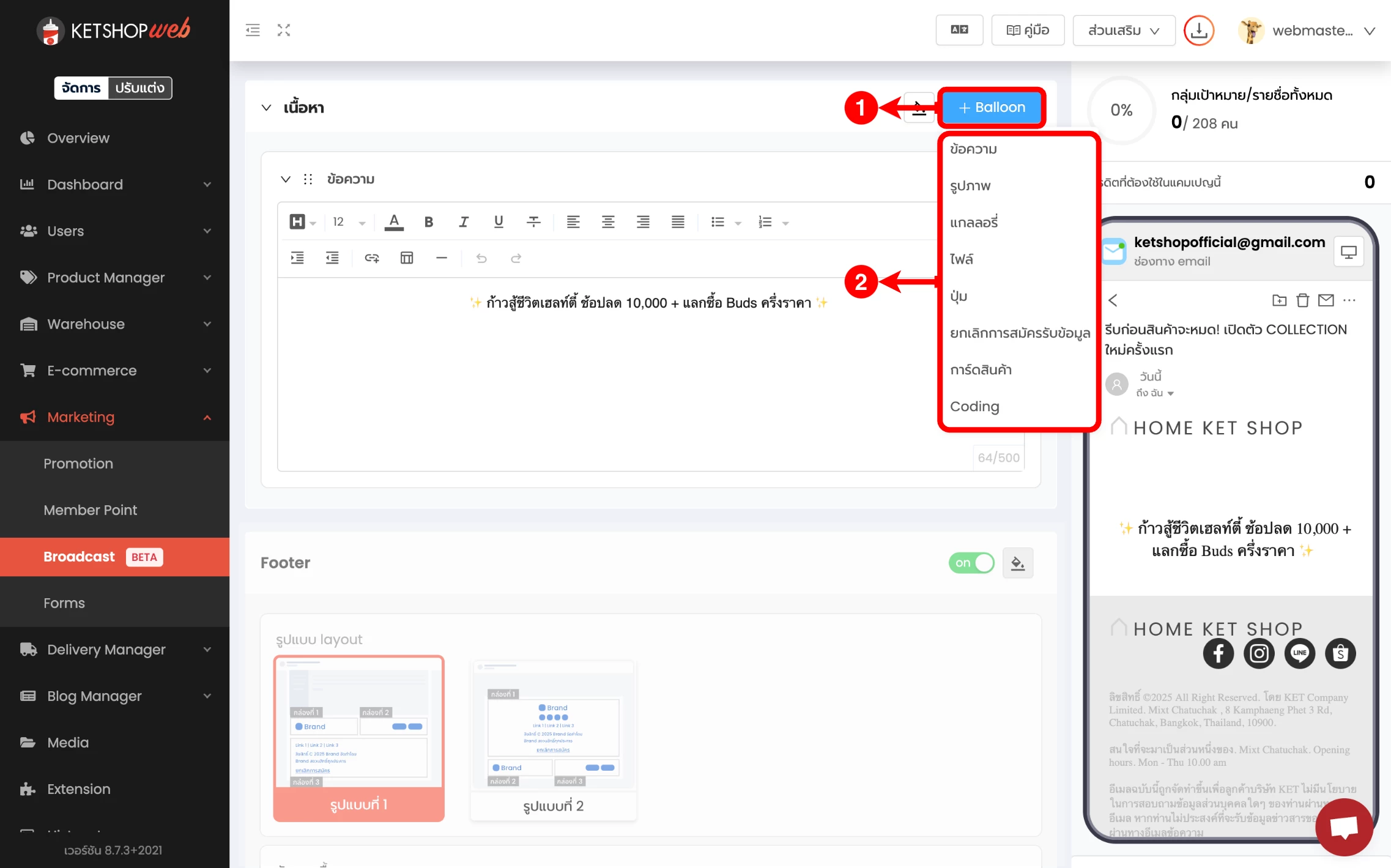Center-align the text paragraph

pyautogui.click(x=608, y=222)
